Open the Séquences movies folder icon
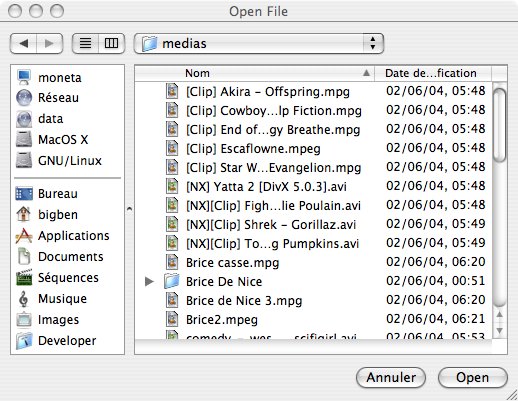The width and height of the screenshot is (518, 401). tap(24, 278)
